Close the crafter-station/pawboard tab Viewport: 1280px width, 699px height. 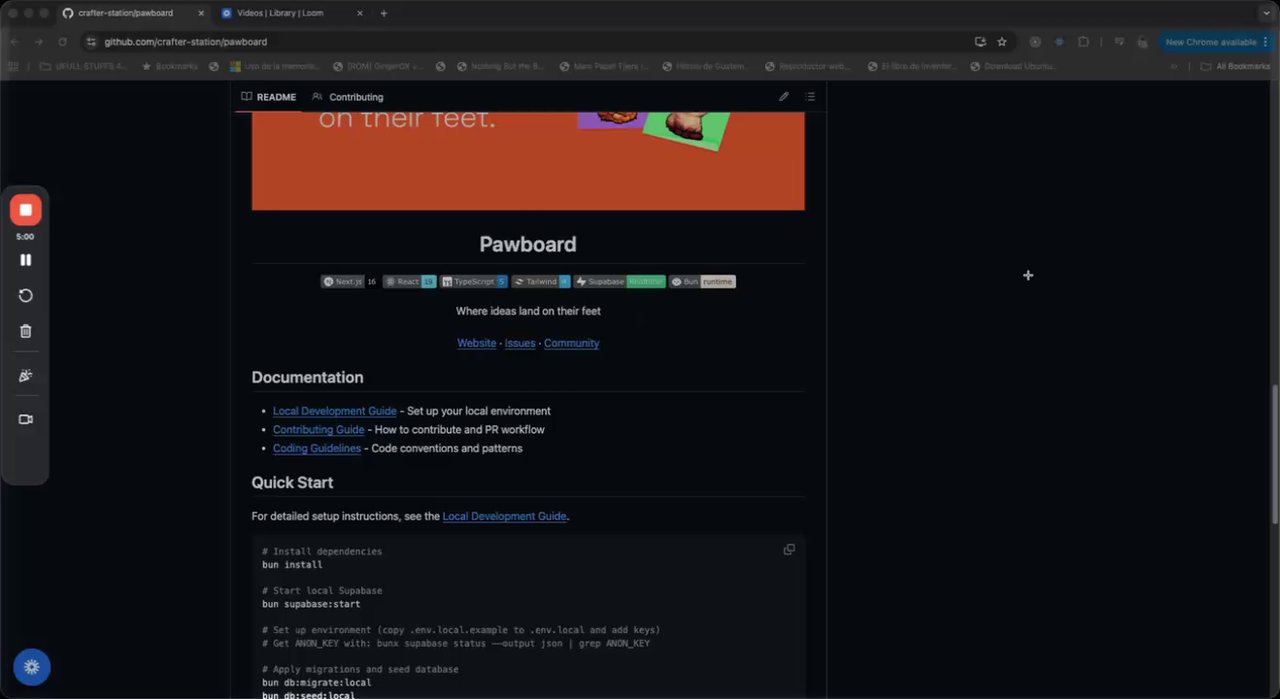click(200, 13)
